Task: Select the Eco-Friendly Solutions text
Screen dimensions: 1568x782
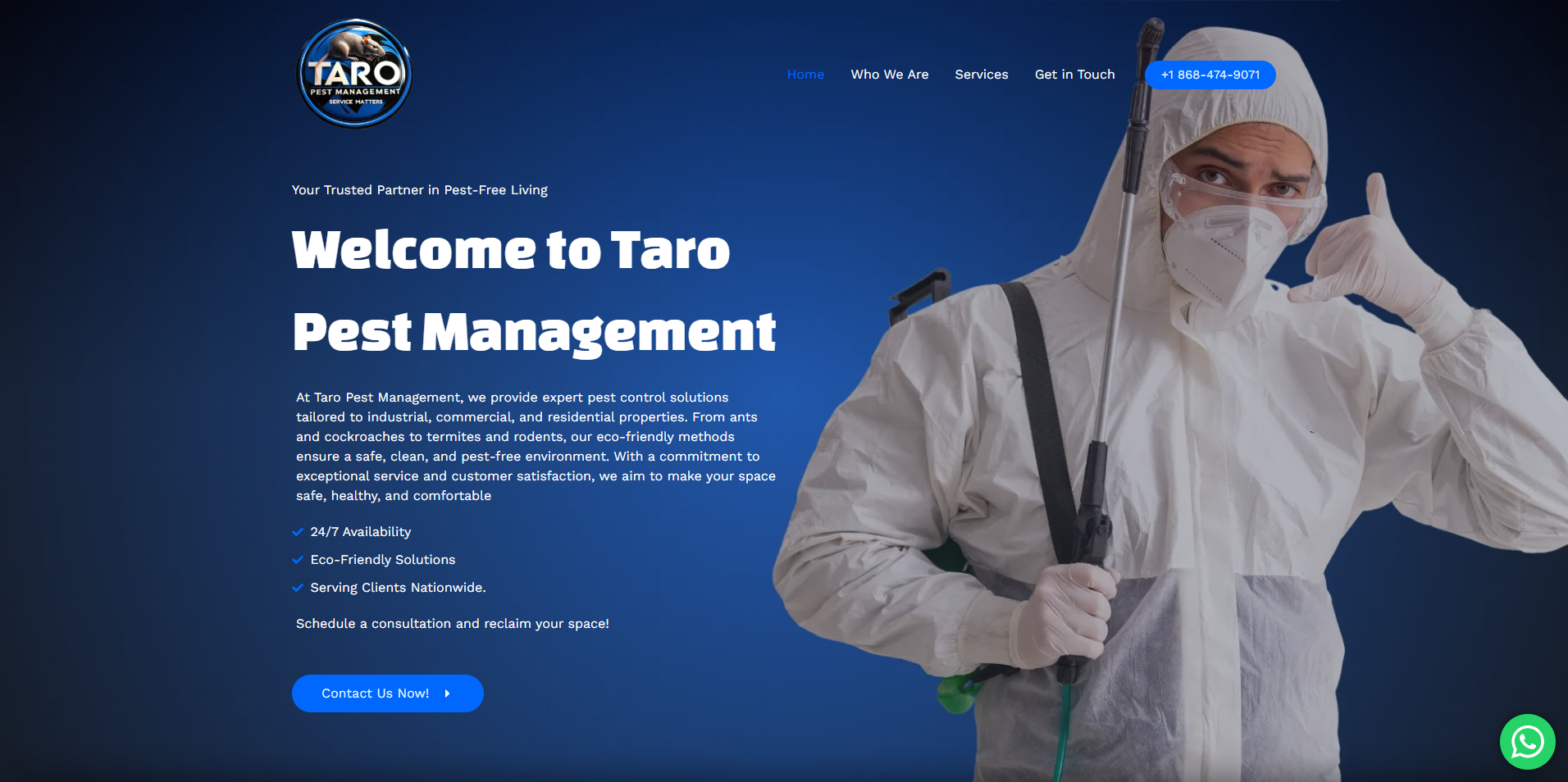Action: coord(383,560)
